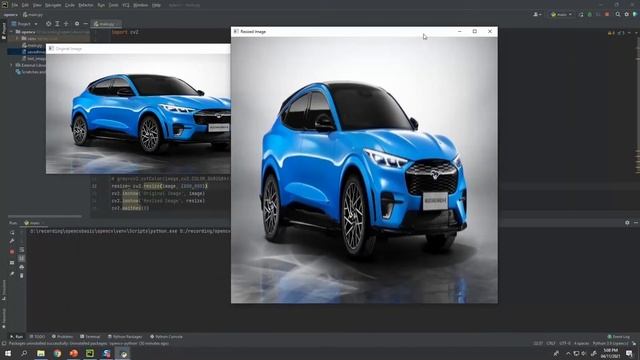The image size is (640, 360).
Task: Open the Code menu
Action: tap(70, 5)
